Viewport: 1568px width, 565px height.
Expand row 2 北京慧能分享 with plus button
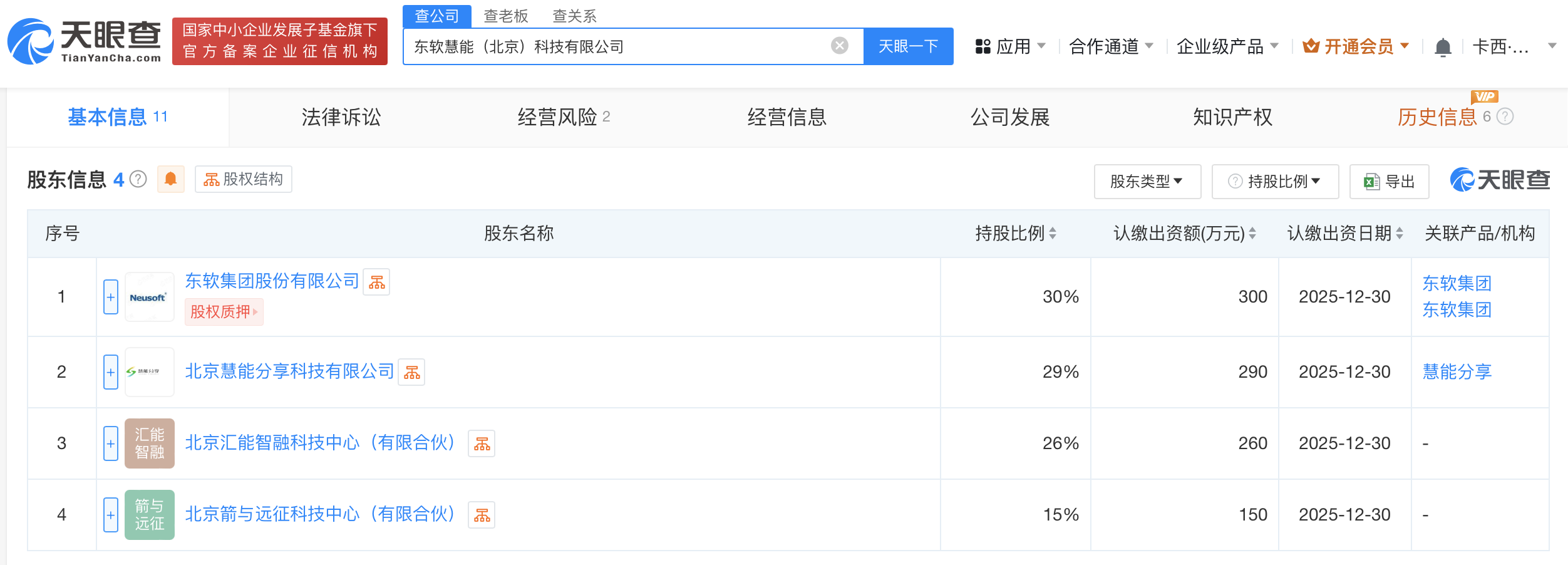111,372
